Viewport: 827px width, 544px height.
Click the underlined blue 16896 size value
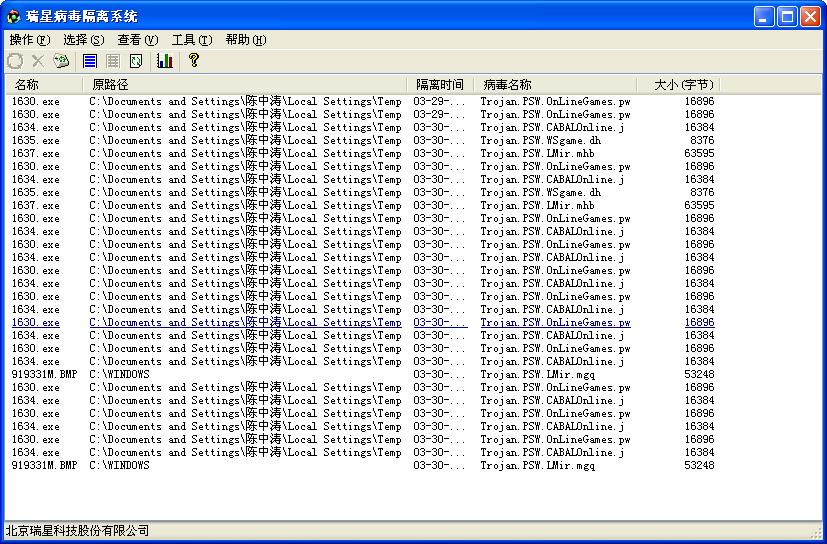click(x=699, y=322)
